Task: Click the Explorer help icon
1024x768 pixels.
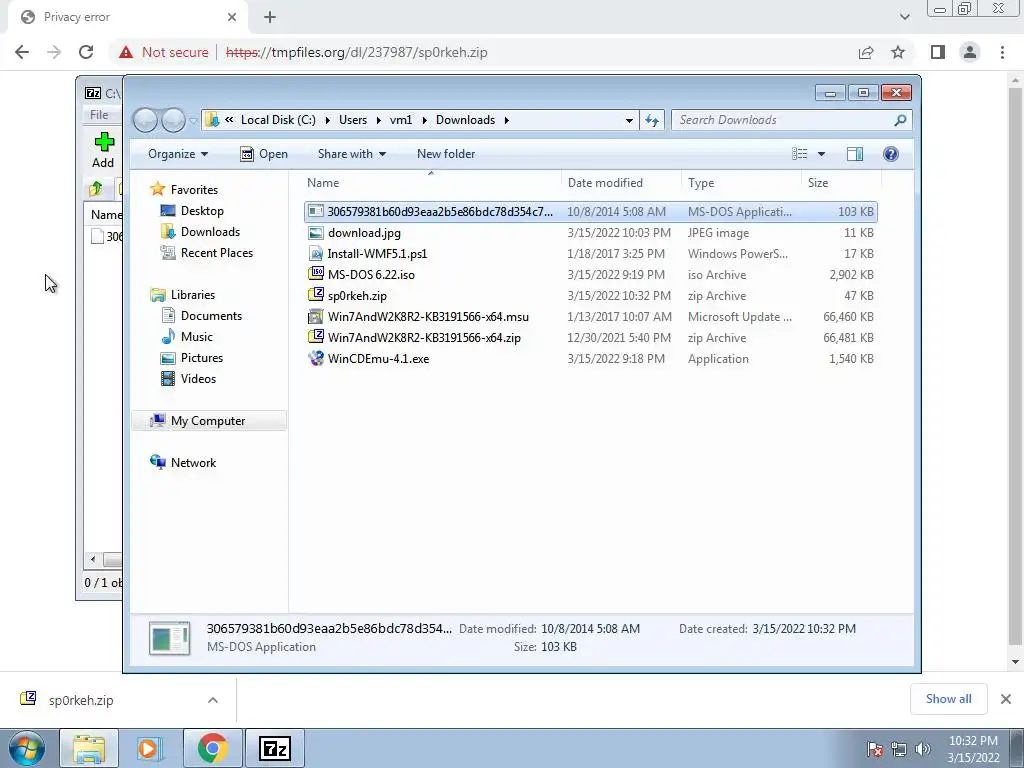Action: pos(890,153)
